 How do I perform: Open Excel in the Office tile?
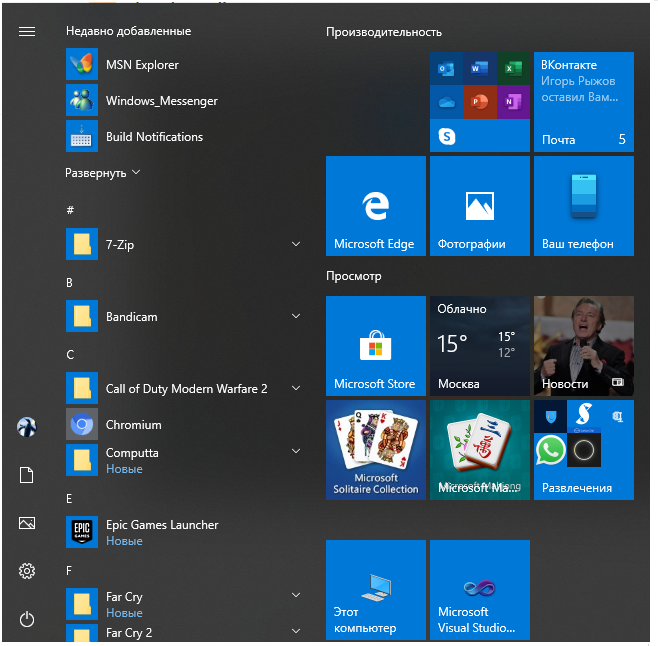513,68
